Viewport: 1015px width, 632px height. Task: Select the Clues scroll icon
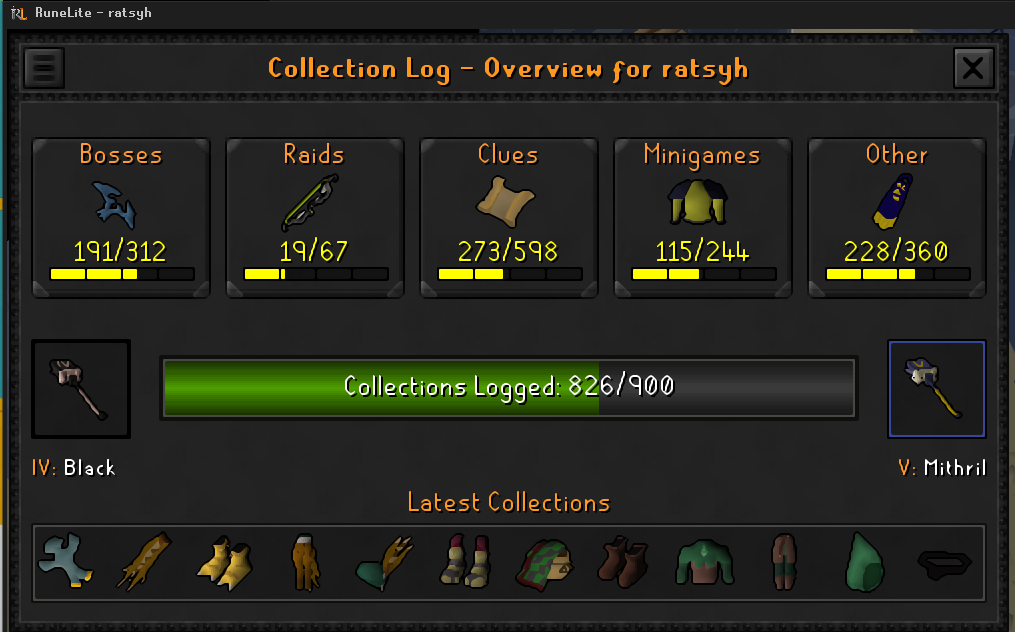pyautogui.click(x=506, y=202)
